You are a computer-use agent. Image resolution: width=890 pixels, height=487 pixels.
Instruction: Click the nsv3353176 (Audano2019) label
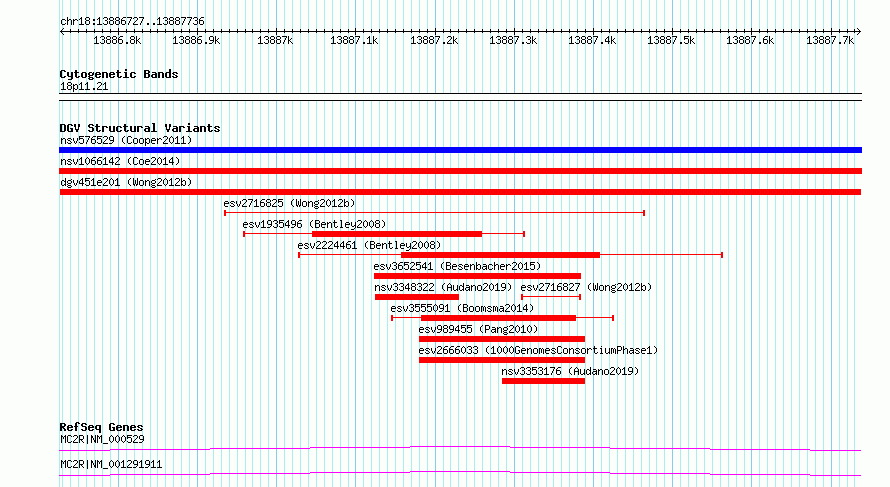tap(570, 371)
